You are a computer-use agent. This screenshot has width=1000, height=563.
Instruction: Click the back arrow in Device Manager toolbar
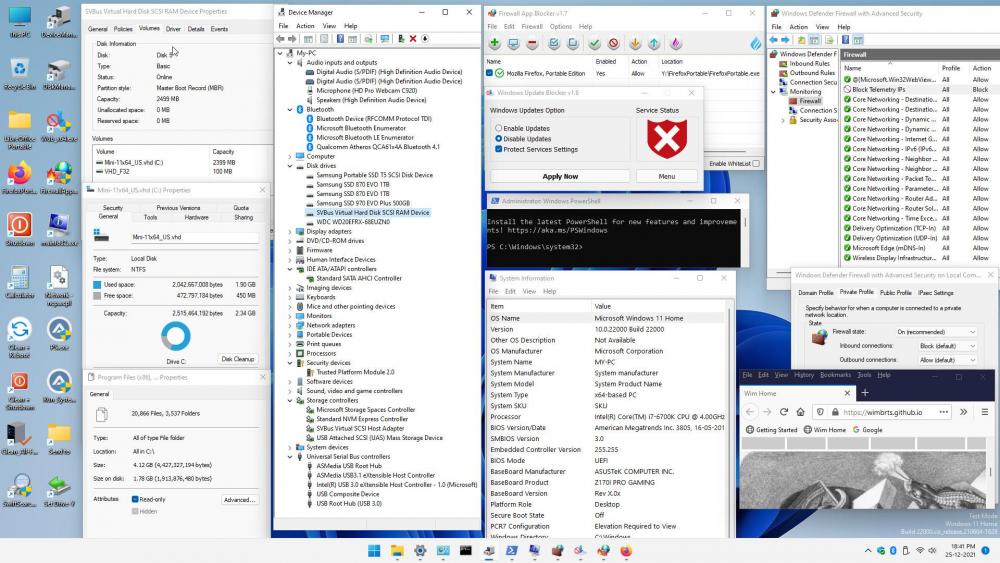click(280, 39)
